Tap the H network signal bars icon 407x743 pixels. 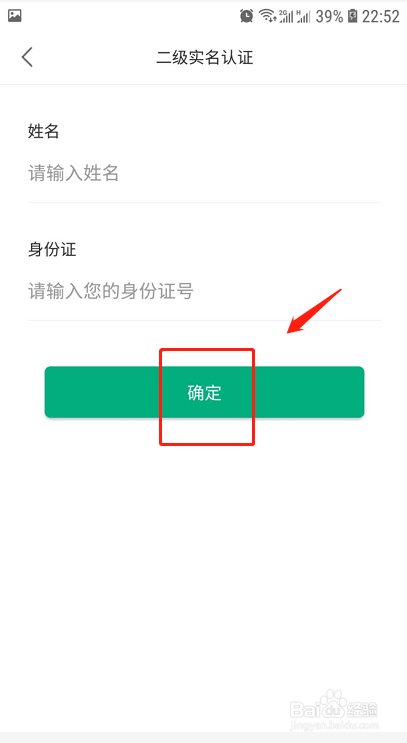click(303, 16)
